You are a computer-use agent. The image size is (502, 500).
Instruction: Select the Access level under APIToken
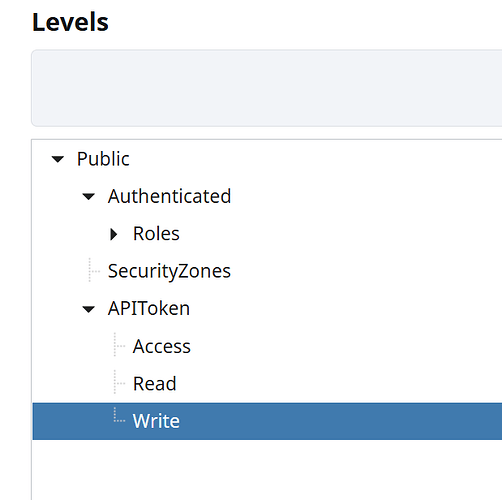click(x=161, y=346)
